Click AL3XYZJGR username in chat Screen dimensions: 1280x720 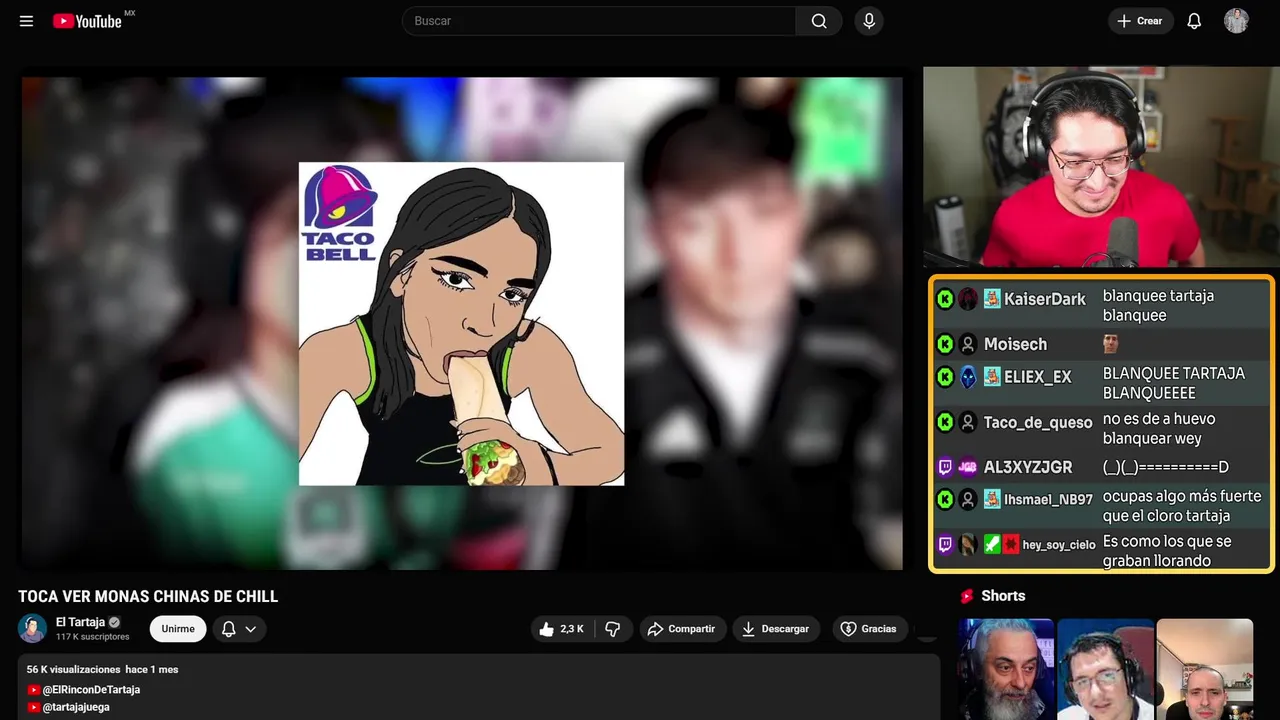click(1028, 467)
